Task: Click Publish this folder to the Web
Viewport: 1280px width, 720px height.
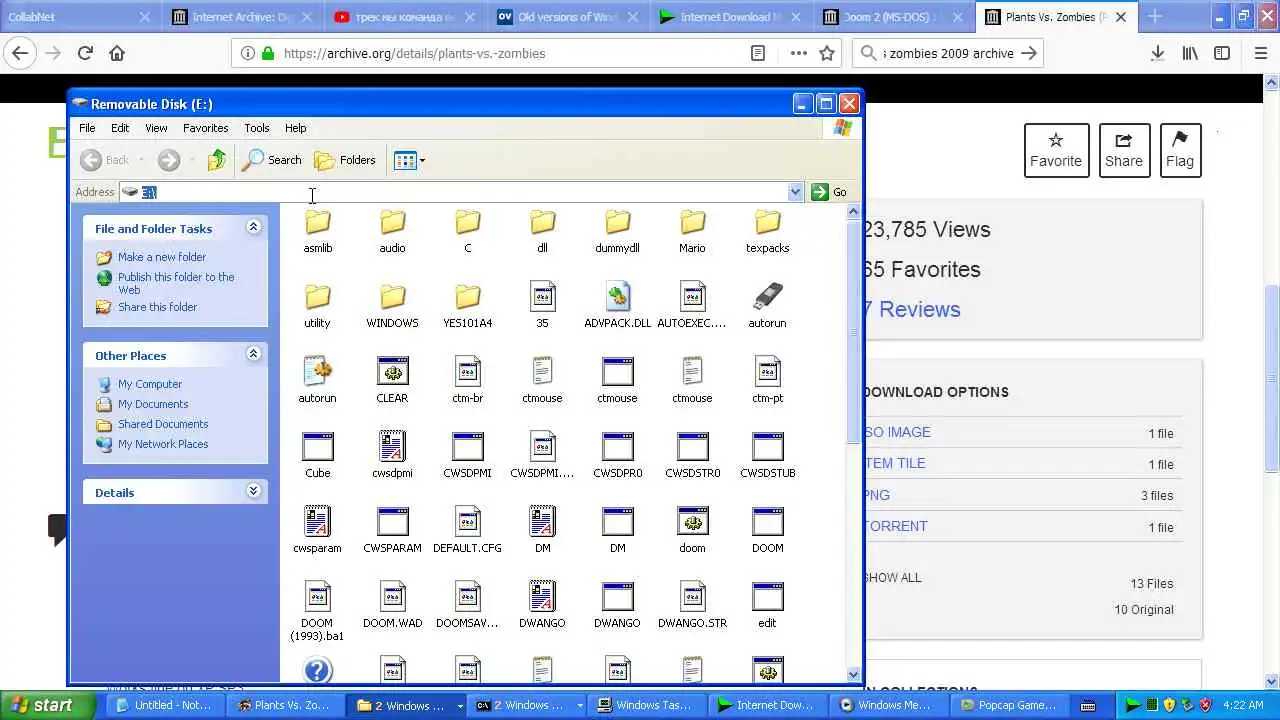Action: [x=176, y=283]
